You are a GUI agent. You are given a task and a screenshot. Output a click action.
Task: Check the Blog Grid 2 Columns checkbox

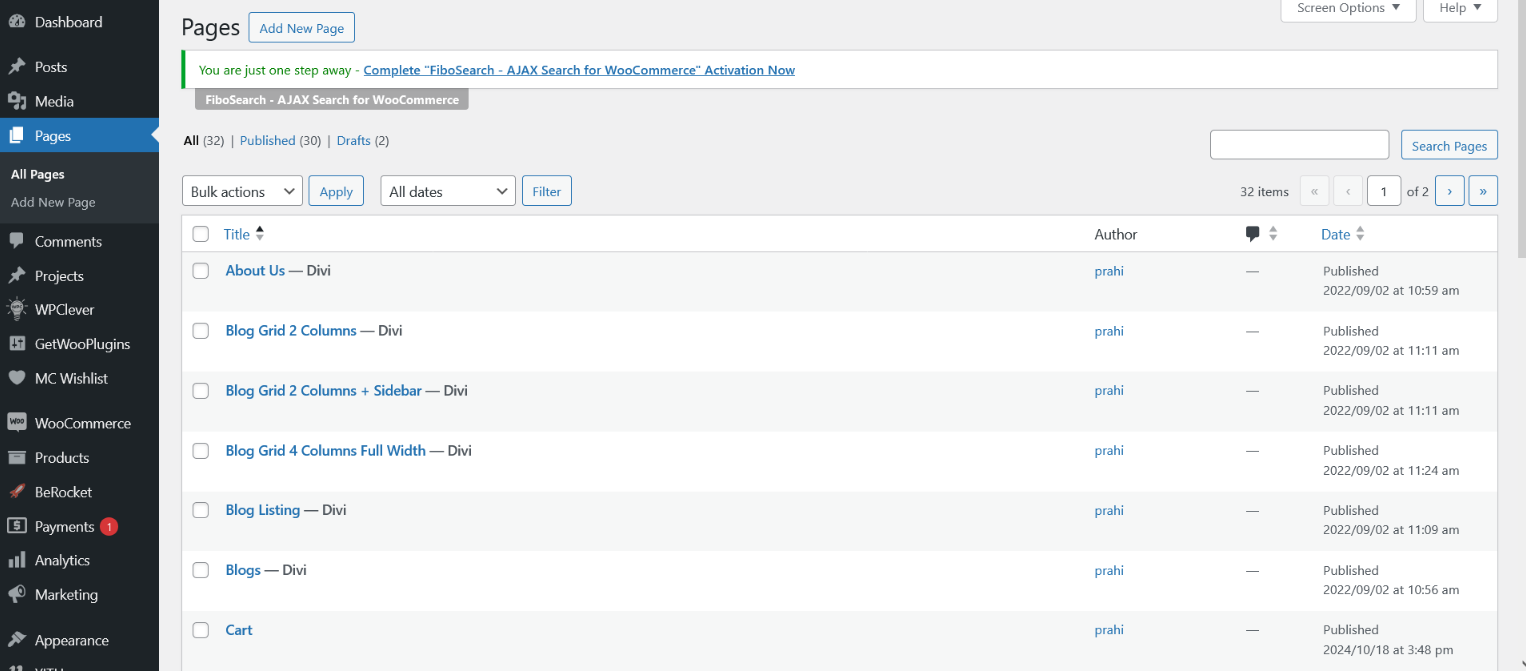(201, 331)
